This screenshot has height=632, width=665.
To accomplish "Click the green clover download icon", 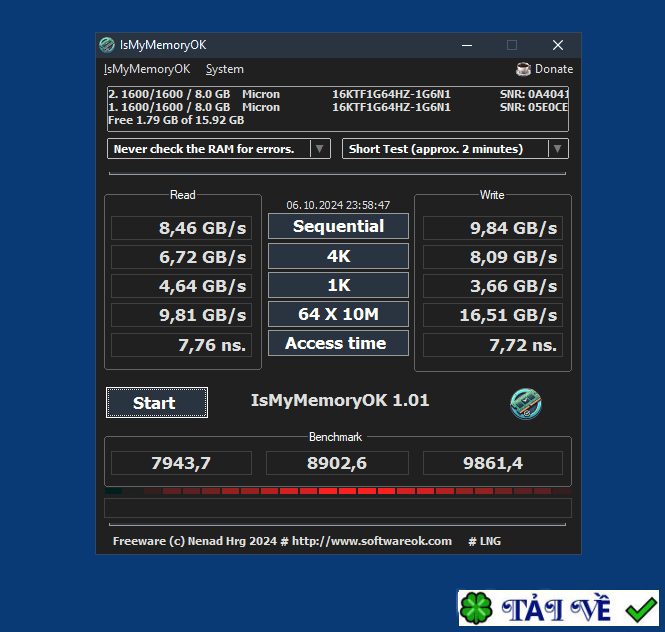I will pyautogui.click(x=476, y=608).
